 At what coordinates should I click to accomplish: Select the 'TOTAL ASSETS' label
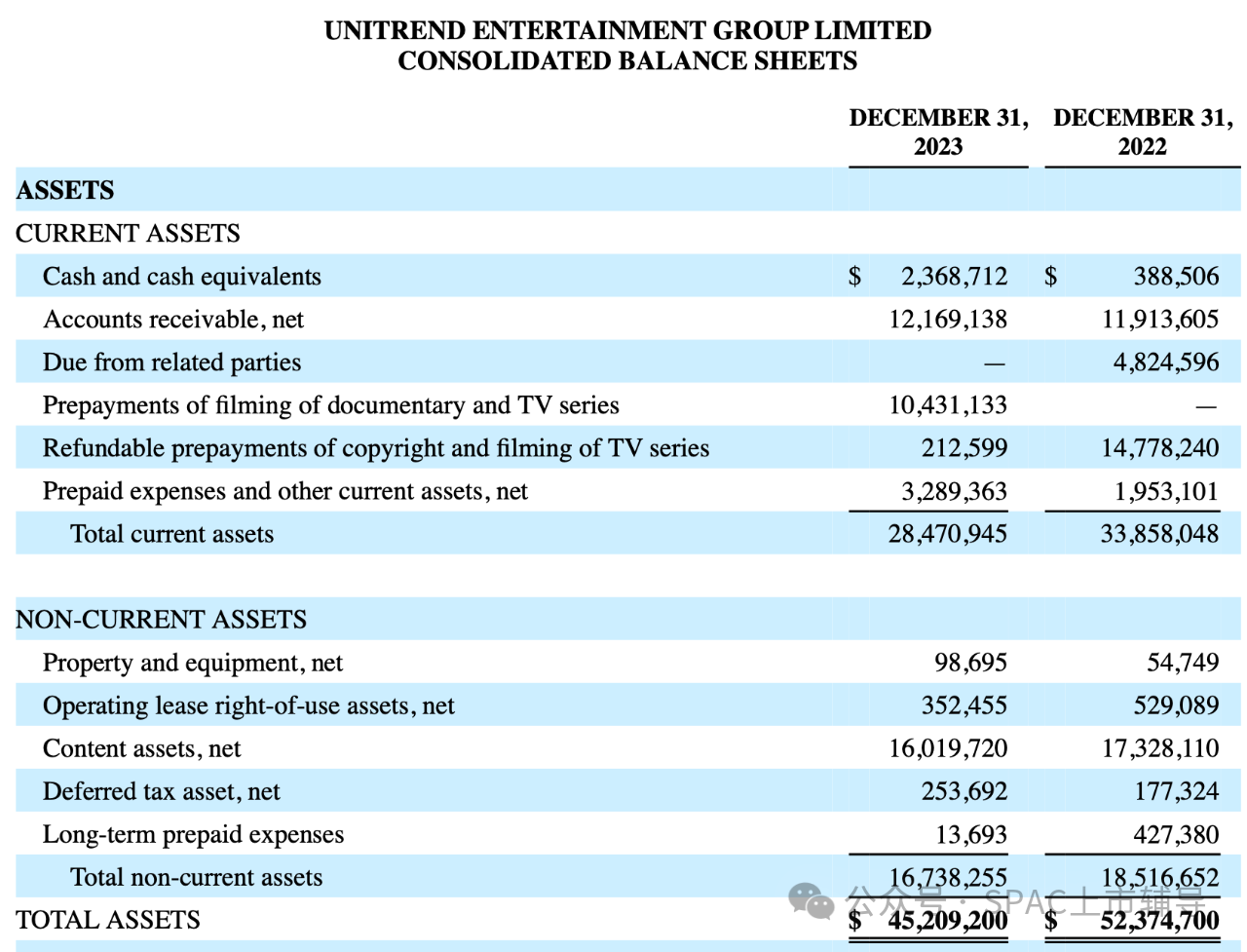(108, 920)
